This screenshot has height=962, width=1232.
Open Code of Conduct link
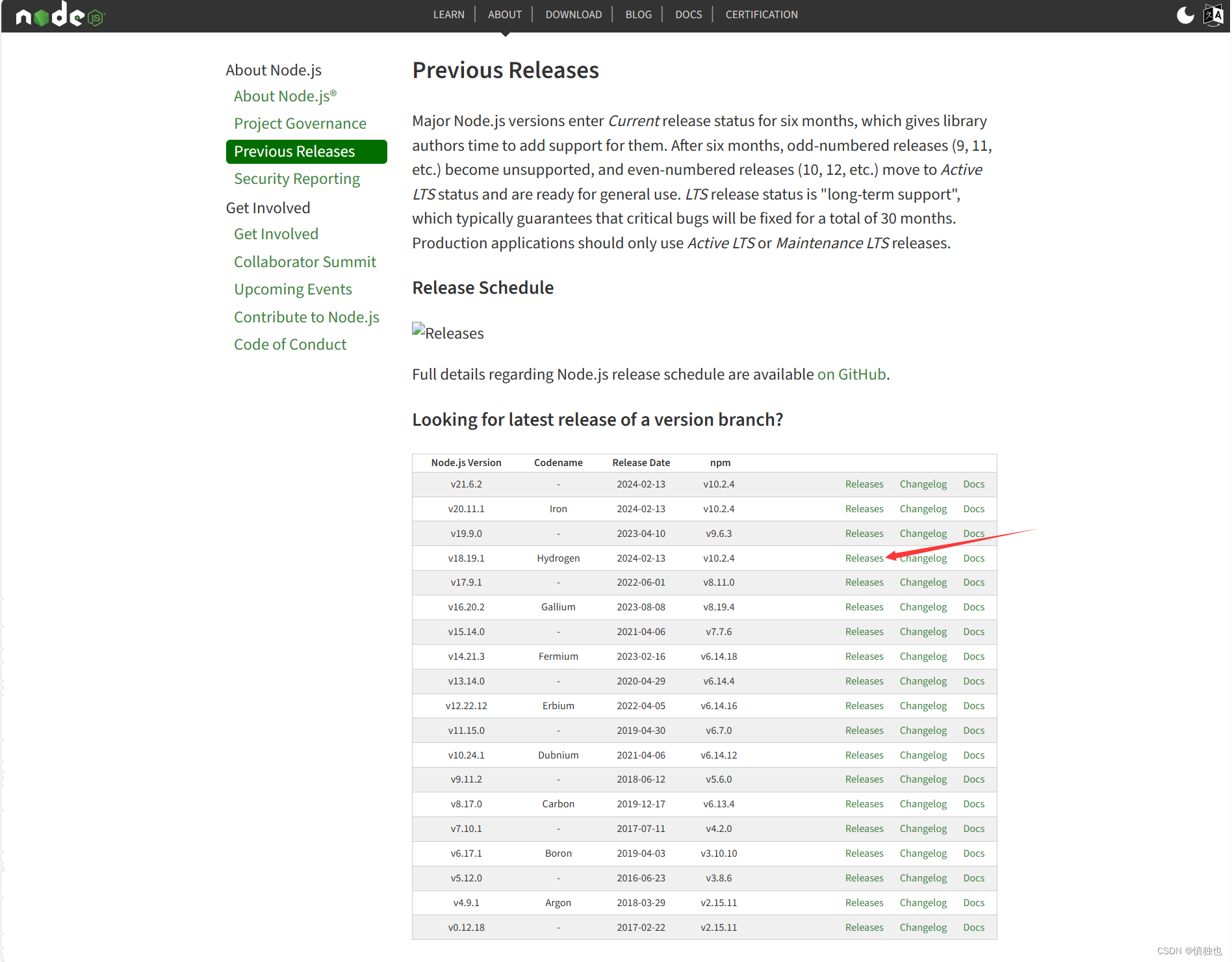[x=290, y=344]
